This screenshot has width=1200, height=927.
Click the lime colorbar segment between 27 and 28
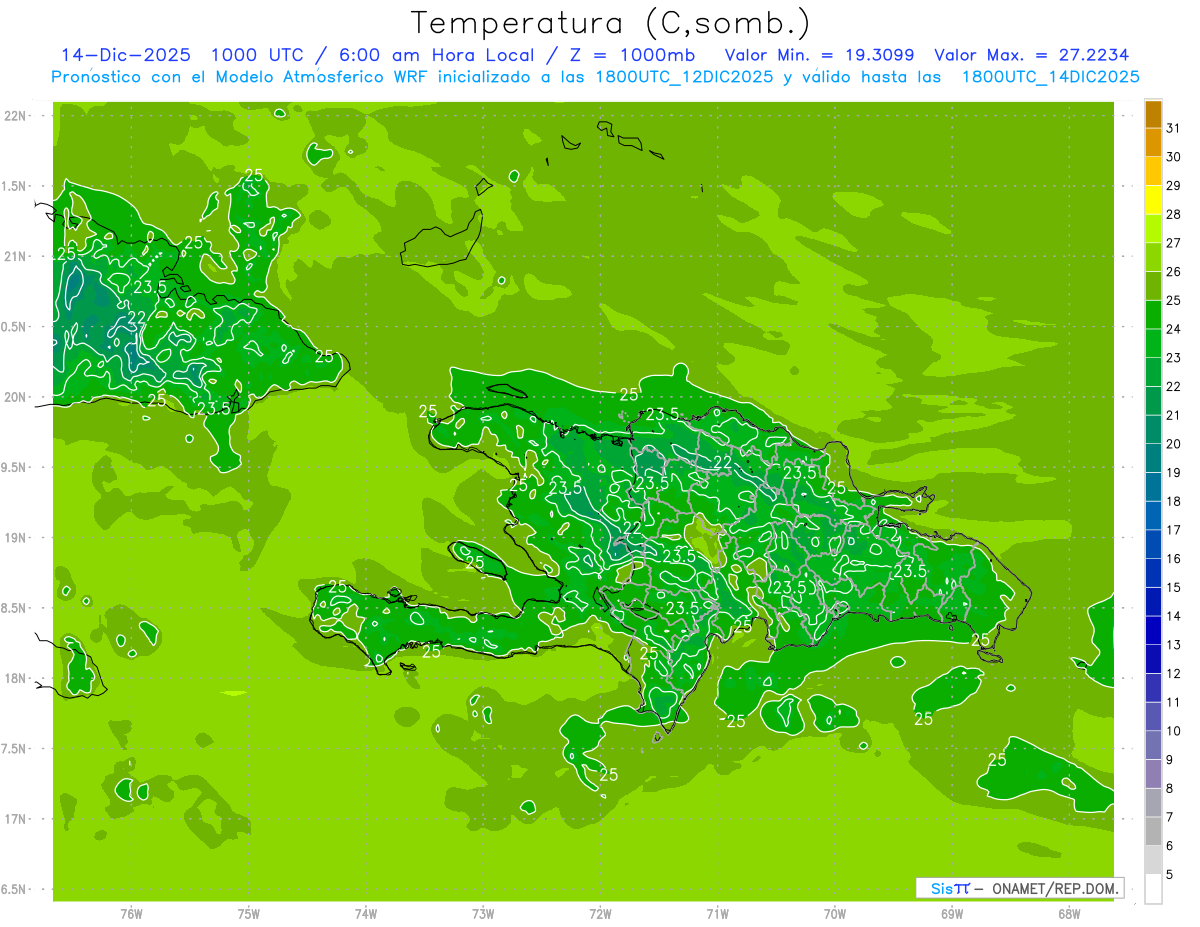click(x=1153, y=228)
